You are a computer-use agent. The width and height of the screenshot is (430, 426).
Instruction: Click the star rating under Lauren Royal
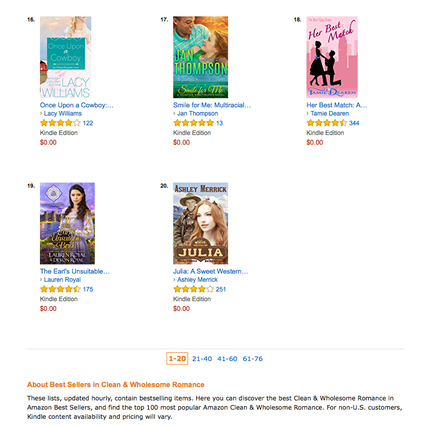click(x=60, y=289)
